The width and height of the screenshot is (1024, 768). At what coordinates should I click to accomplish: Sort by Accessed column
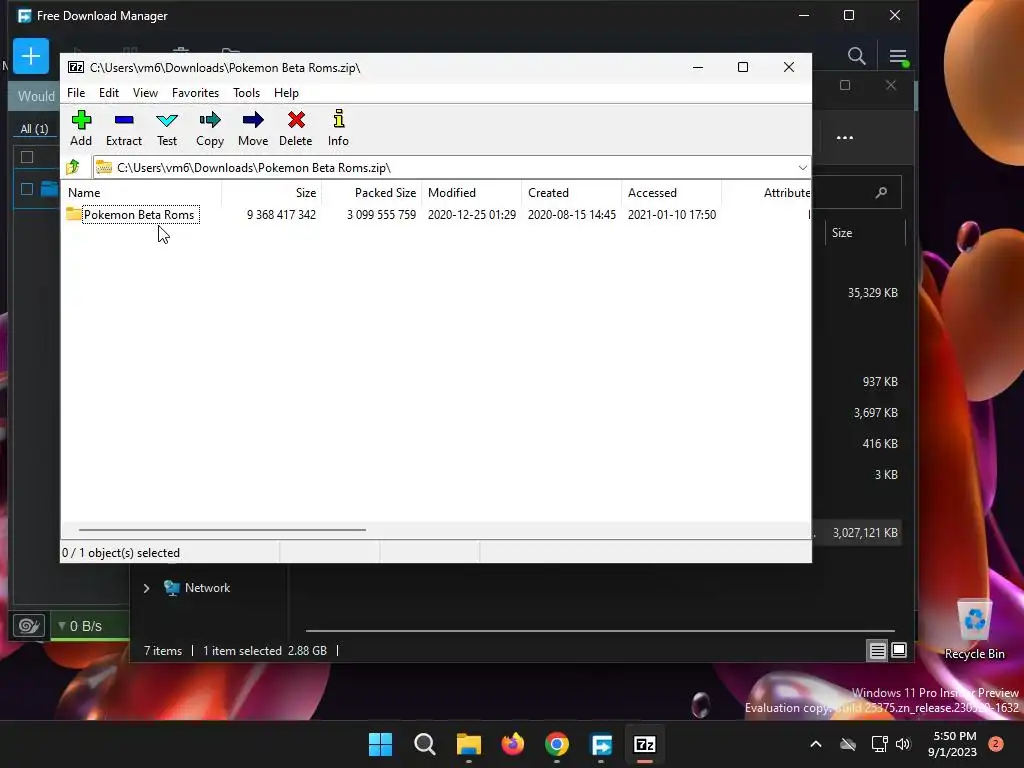tap(671, 193)
